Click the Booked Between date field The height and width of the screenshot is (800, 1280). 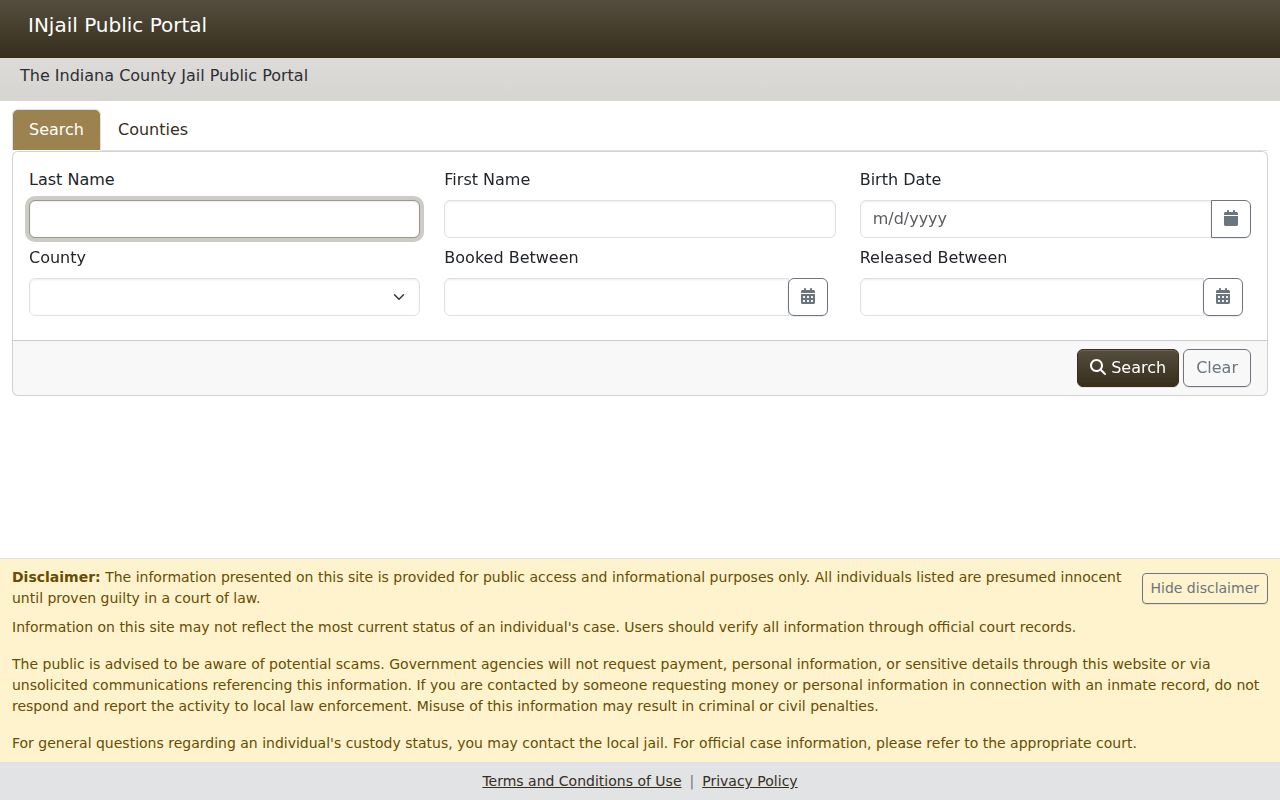(x=616, y=297)
